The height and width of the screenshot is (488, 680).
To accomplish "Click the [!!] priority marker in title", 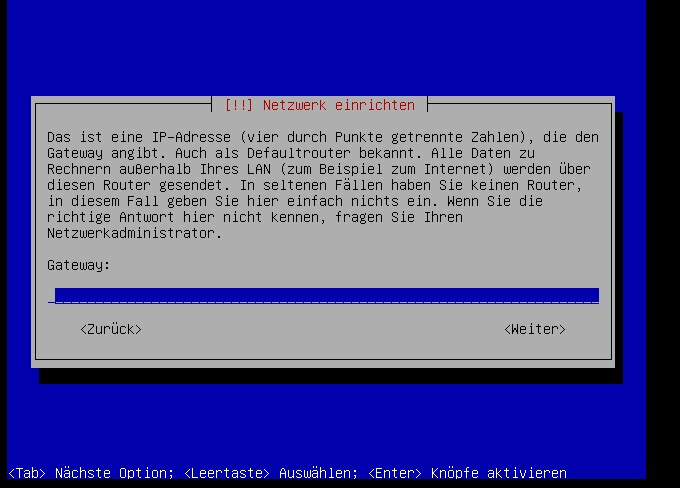I will tap(239, 105).
